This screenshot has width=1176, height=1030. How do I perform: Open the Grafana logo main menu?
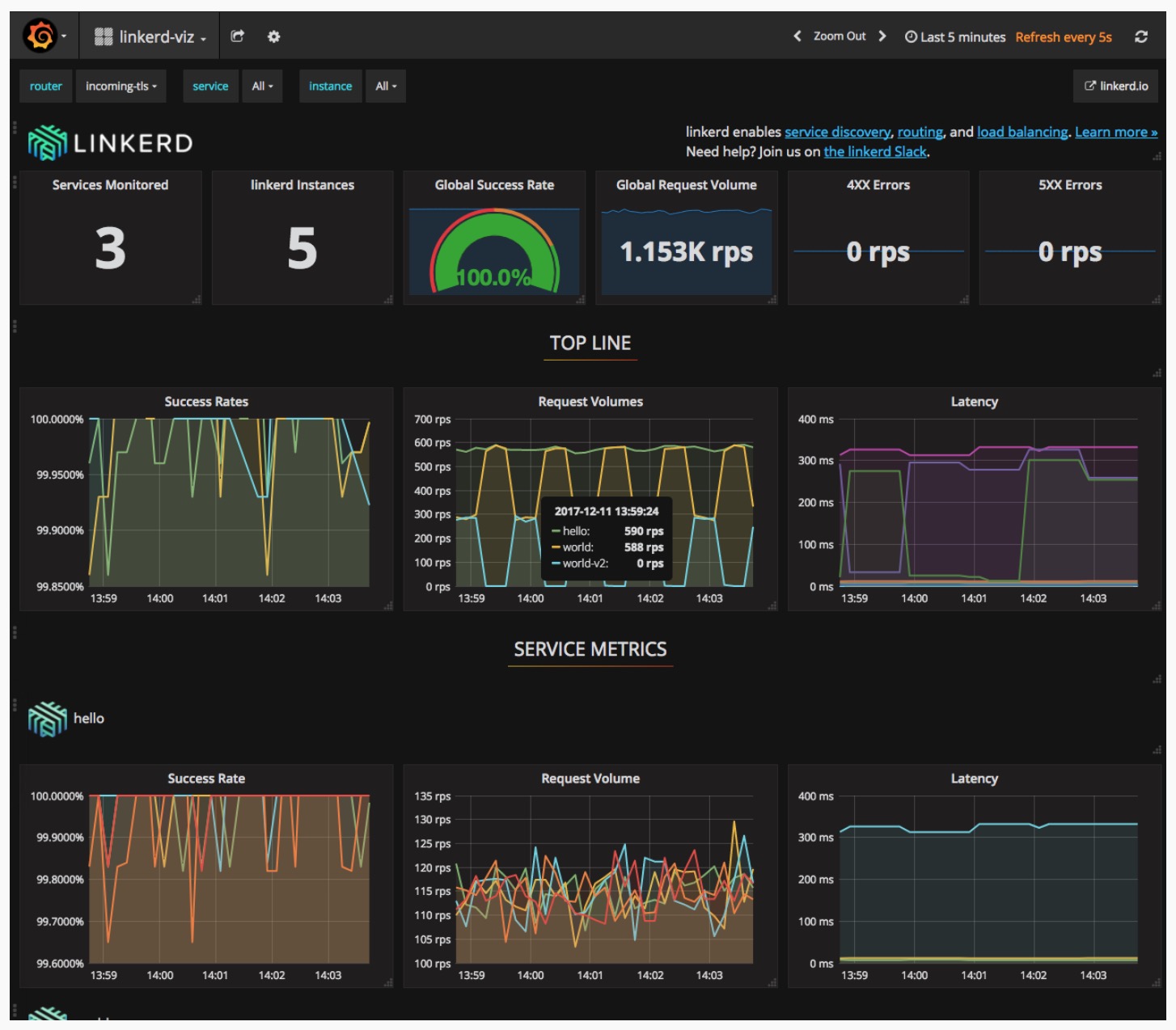[44, 36]
